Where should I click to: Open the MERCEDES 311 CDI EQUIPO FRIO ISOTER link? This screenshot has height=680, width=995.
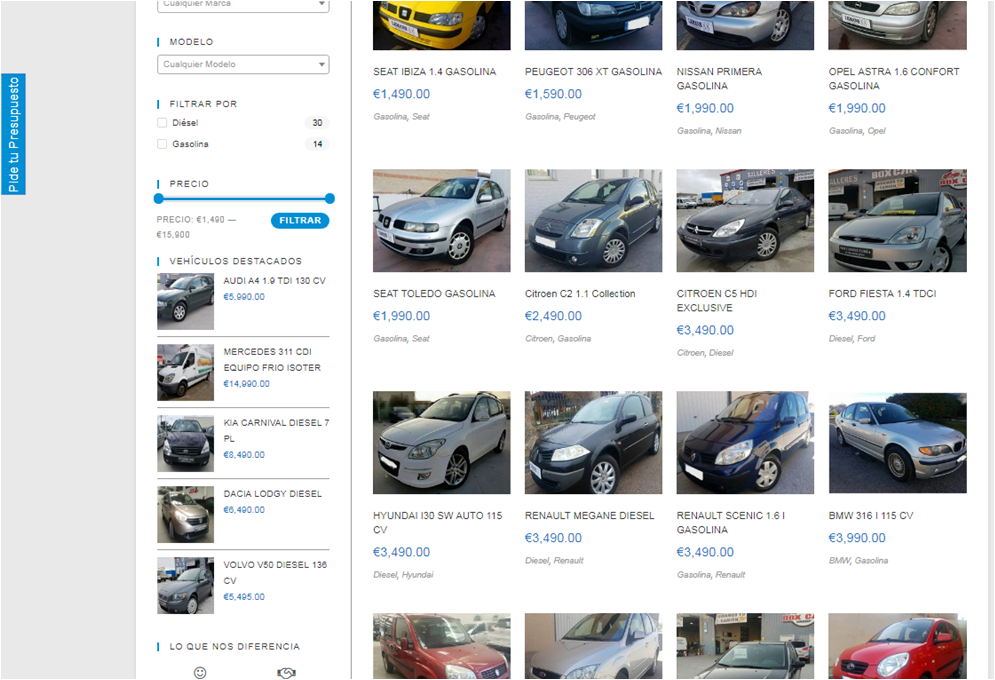272,359
